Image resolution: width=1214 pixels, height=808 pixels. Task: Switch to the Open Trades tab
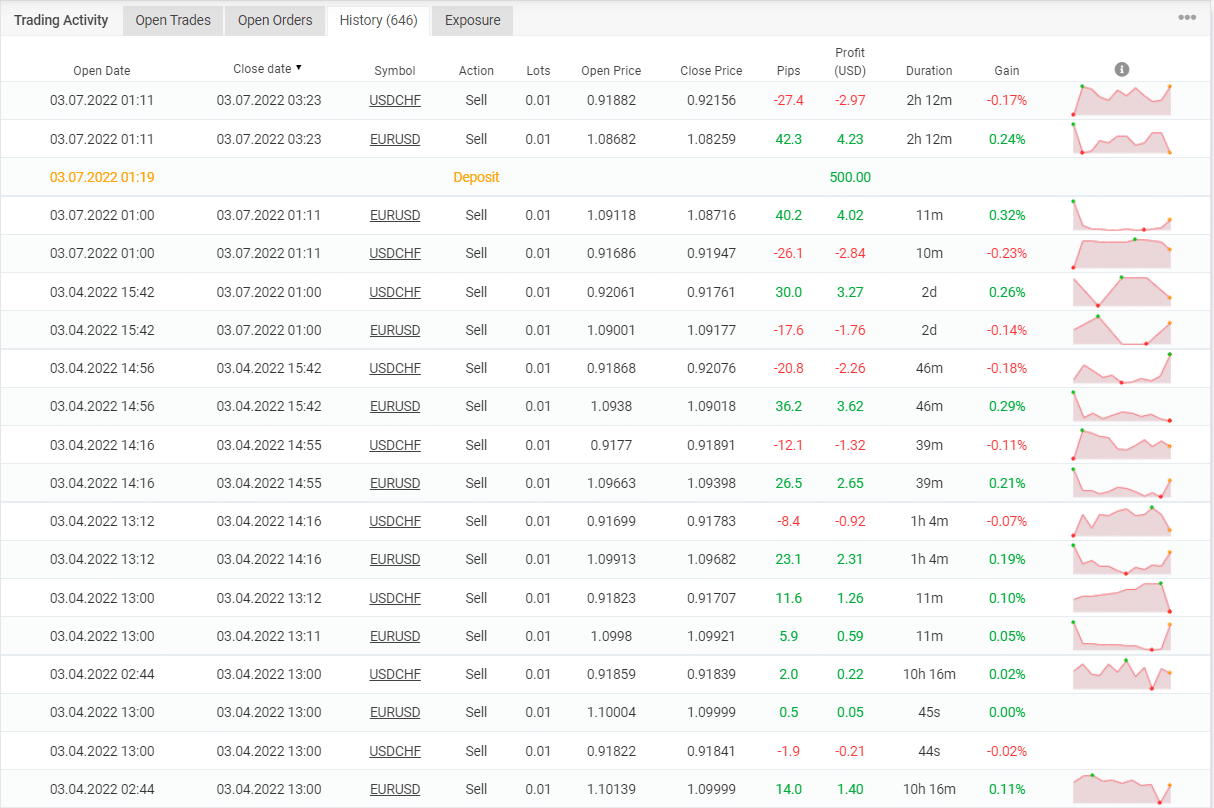(172, 19)
